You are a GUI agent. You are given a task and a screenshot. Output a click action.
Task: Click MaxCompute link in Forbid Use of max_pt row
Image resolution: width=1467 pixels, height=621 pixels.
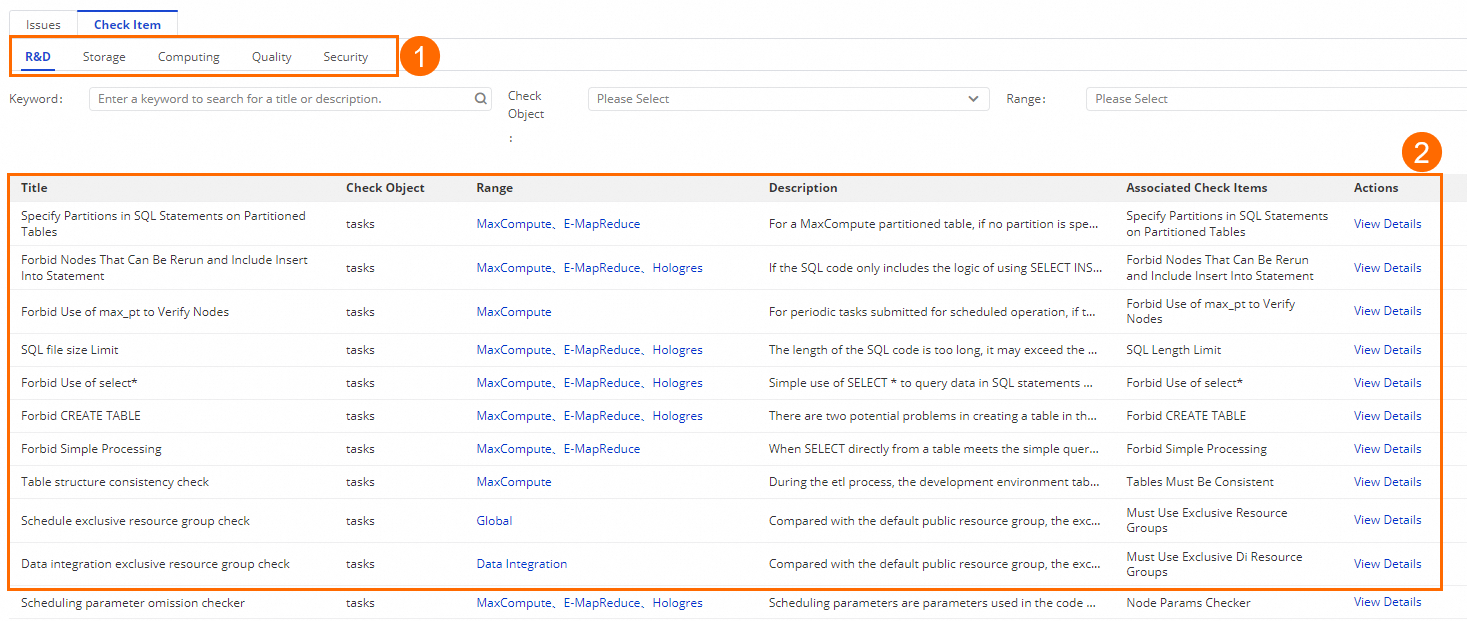pos(513,312)
